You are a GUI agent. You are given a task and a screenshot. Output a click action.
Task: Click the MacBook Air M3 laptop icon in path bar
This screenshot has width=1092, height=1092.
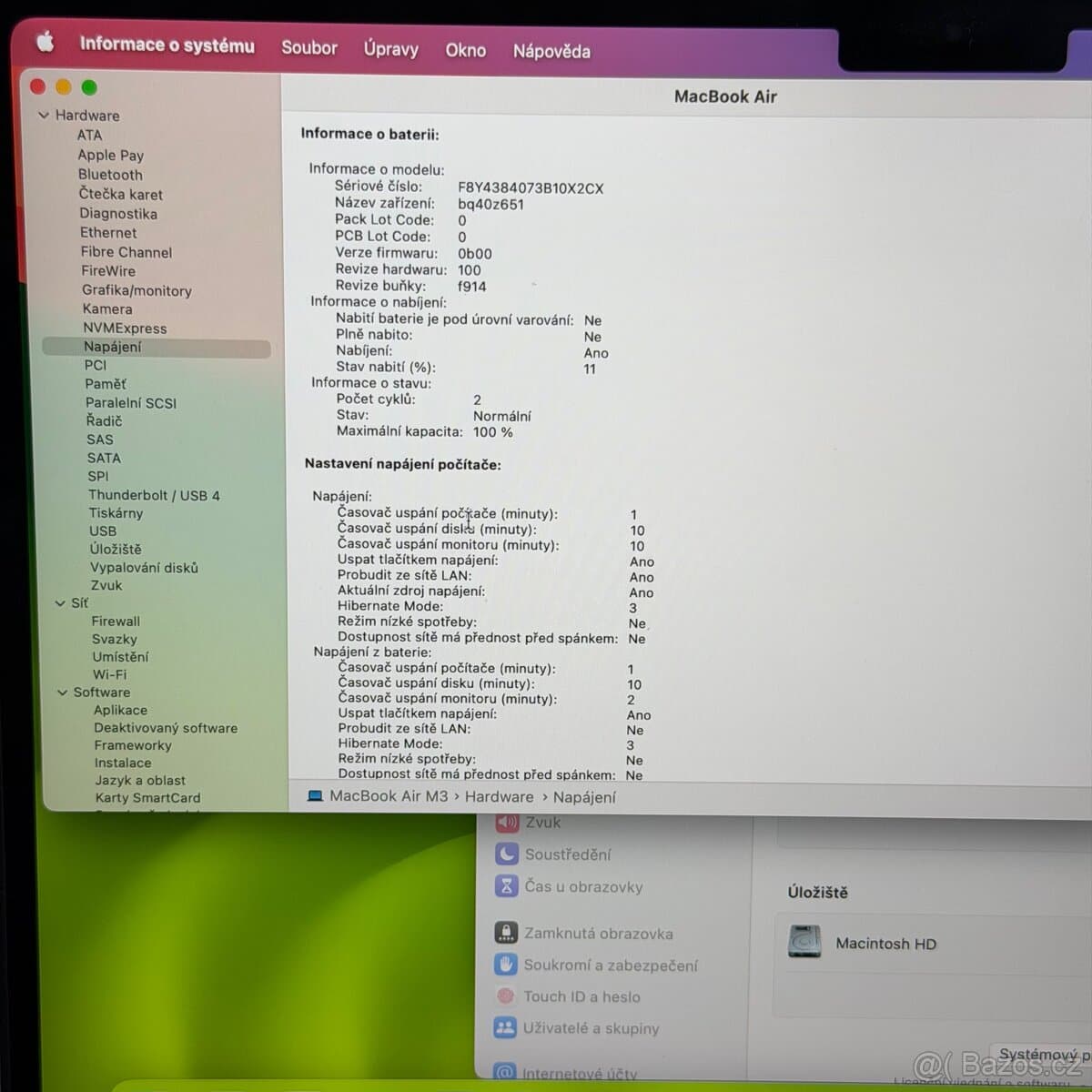(x=316, y=796)
